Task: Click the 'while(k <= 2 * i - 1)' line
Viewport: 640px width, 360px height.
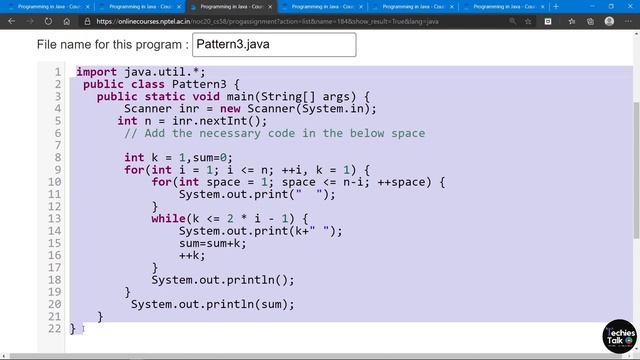Action: 230,219
